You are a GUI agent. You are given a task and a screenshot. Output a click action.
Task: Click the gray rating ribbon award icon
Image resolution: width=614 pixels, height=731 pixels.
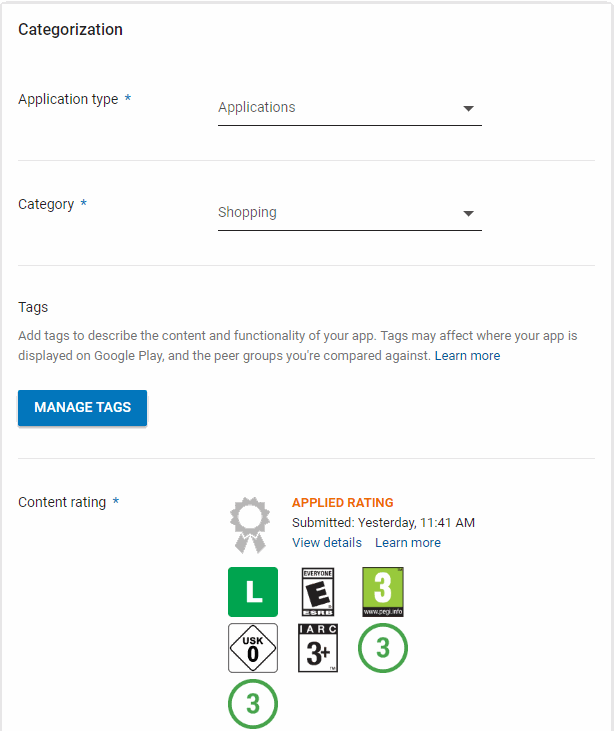[x=249, y=524]
